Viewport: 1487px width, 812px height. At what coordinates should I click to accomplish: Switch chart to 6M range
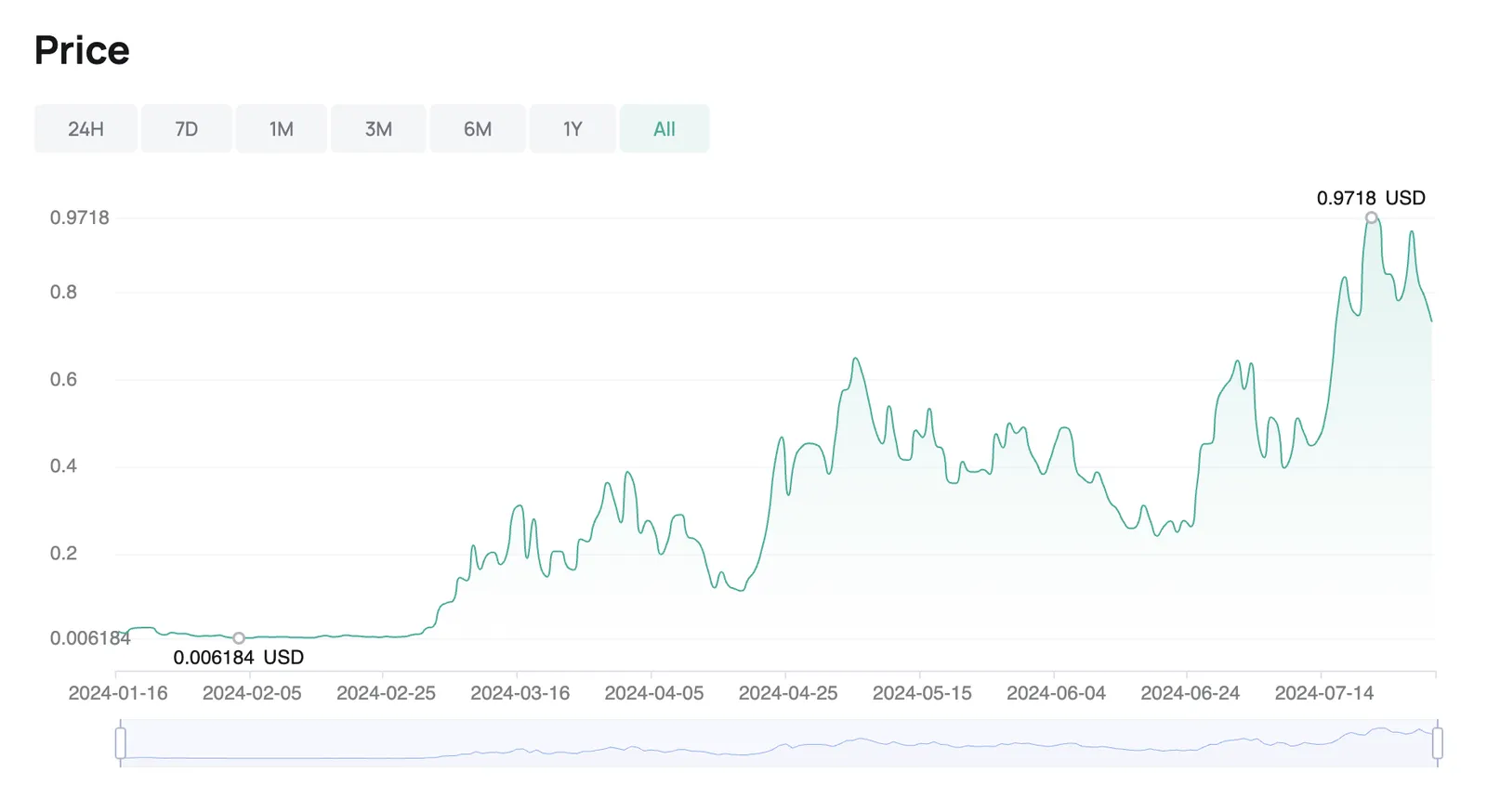coord(478,129)
